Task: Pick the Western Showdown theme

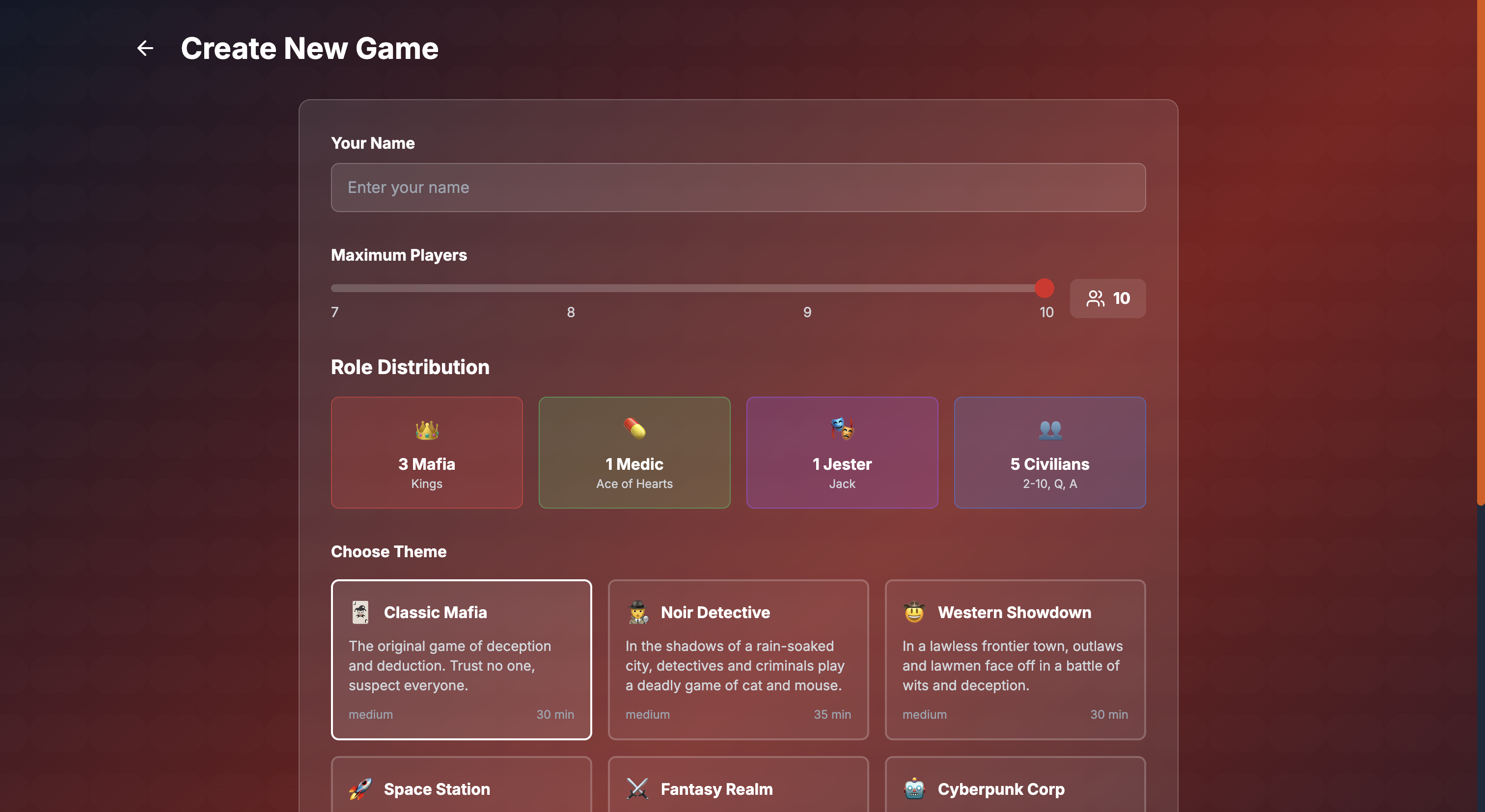Action: click(1015, 660)
